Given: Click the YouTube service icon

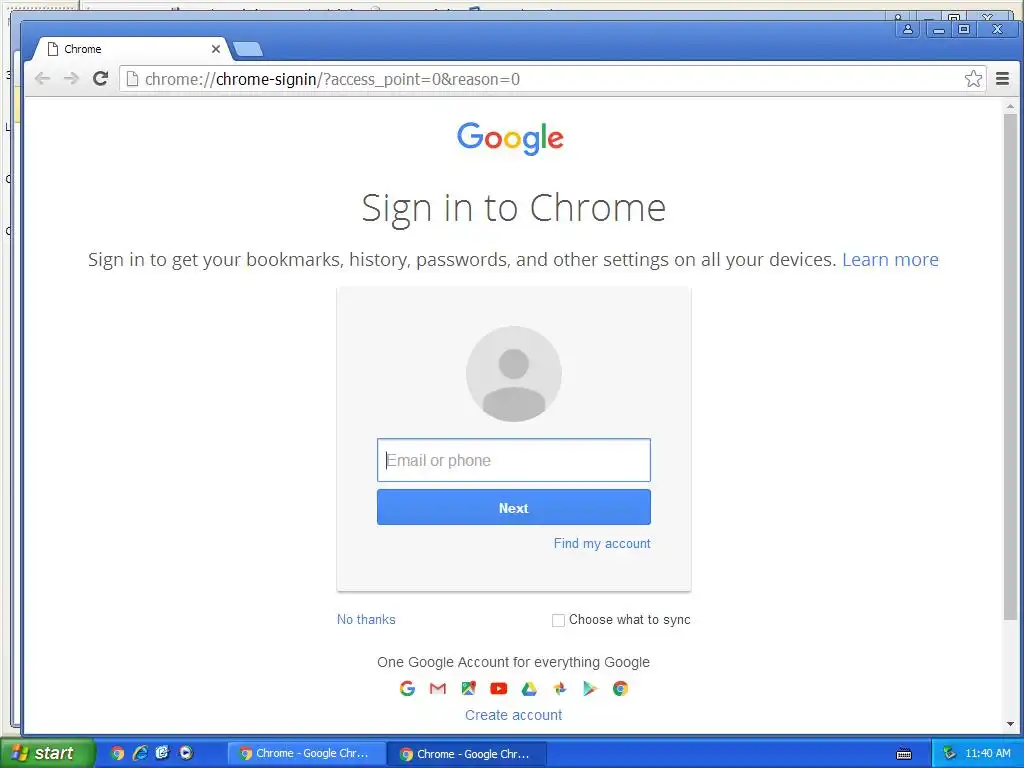Looking at the screenshot, I should tap(499, 688).
